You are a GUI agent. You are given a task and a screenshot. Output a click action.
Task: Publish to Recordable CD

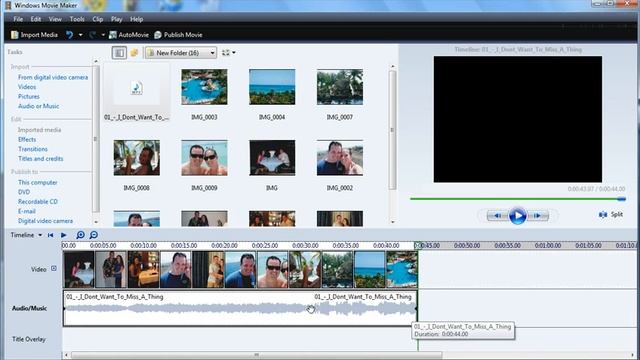(38, 202)
